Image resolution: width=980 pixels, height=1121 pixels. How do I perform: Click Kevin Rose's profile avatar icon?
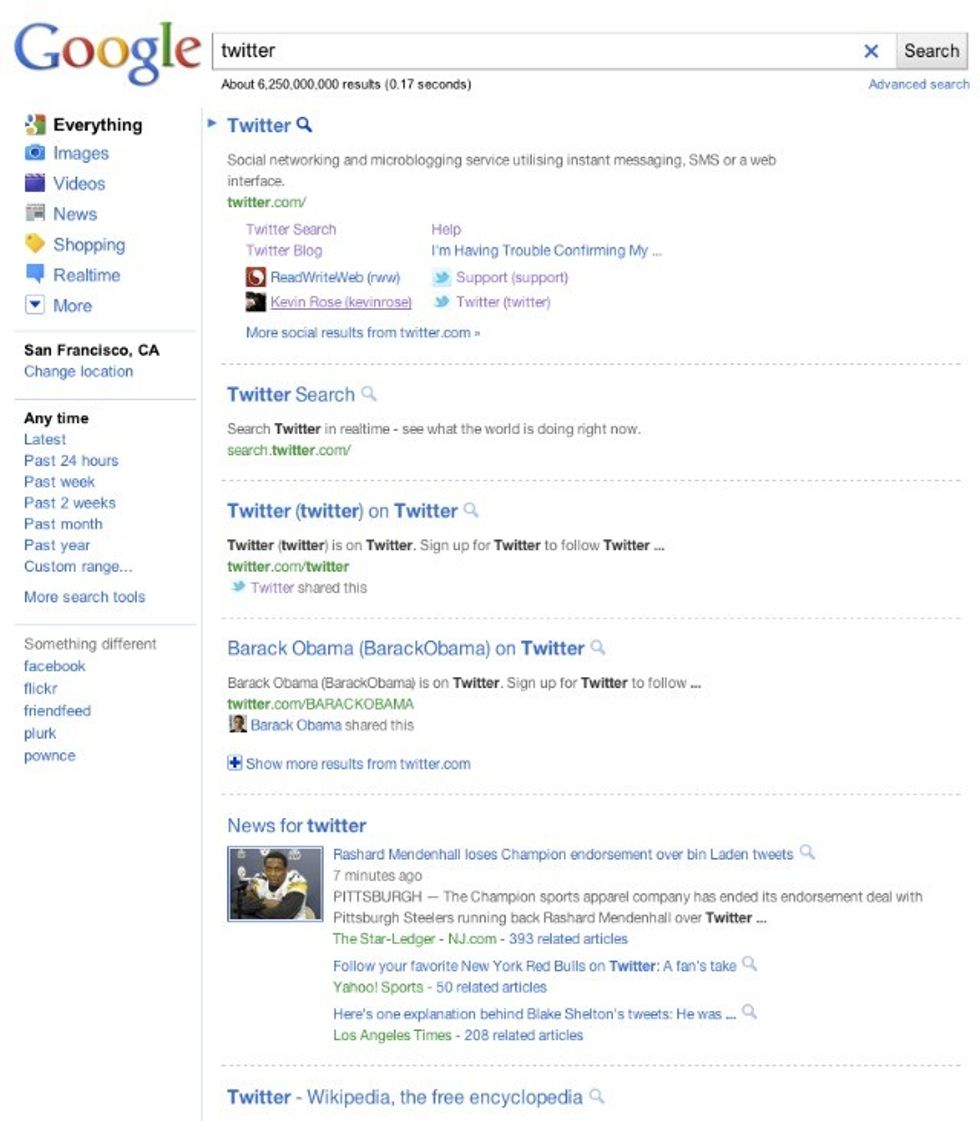[x=256, y=302]
